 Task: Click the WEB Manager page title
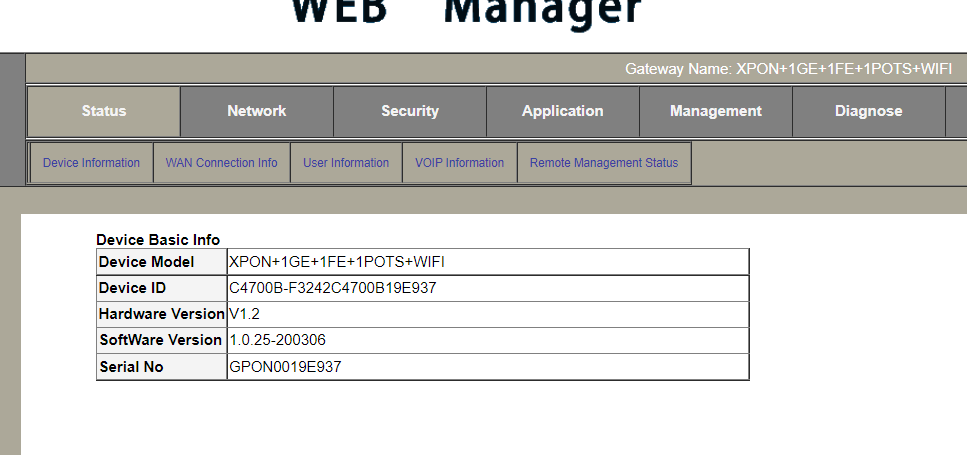click(466, 12)
